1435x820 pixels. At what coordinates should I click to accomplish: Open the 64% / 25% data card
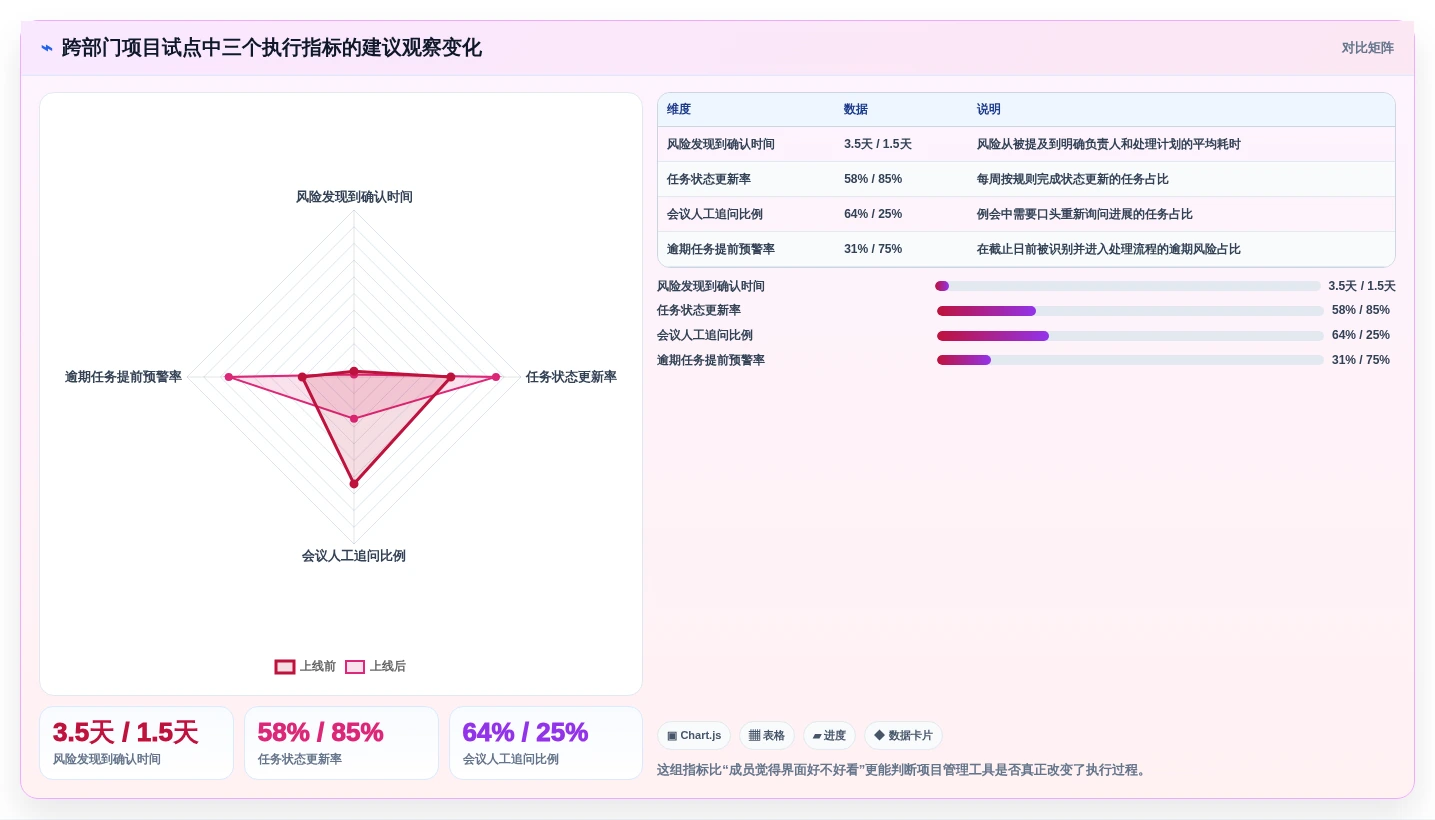point(546,743)
